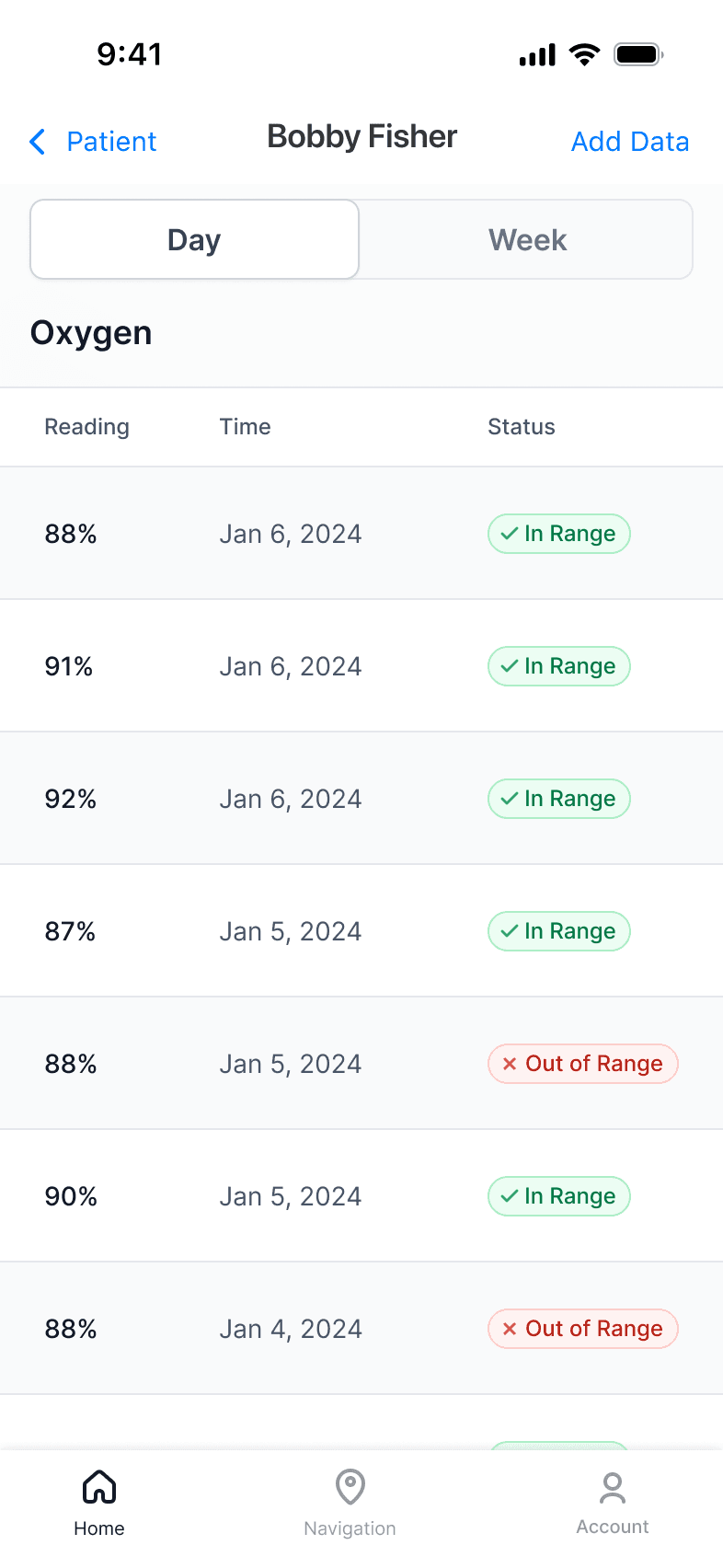The height and width of the screenshot is (1568, 723).
Task: Click the Oxygen section heading
Action: [x=91, y=333]
